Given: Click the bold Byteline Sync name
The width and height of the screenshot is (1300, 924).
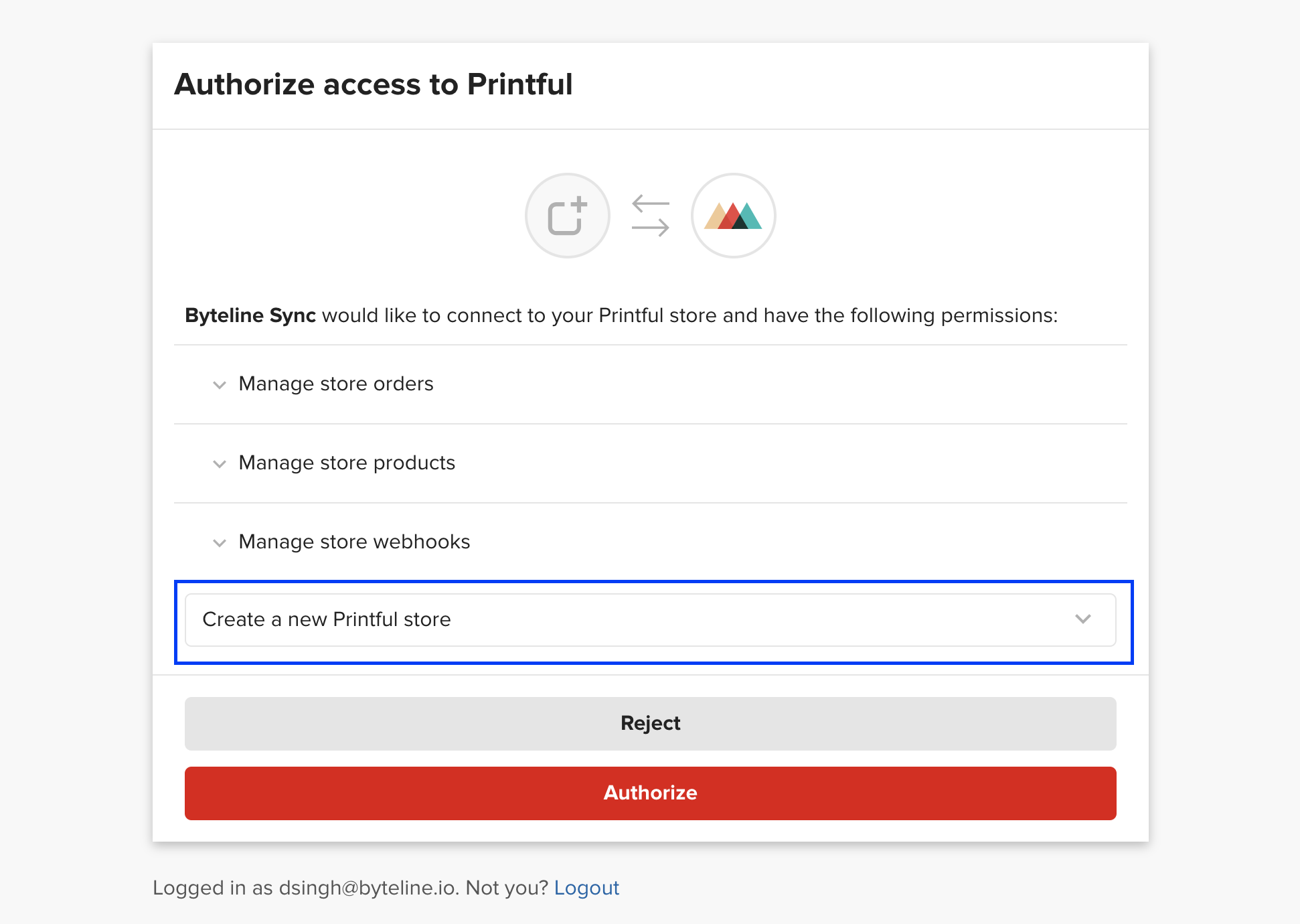Looking at the screenshot, I should coord(250,315).
